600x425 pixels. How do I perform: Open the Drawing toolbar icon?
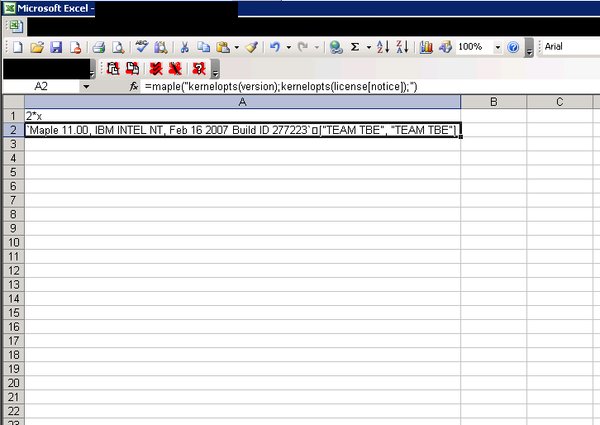coord(445,47)
